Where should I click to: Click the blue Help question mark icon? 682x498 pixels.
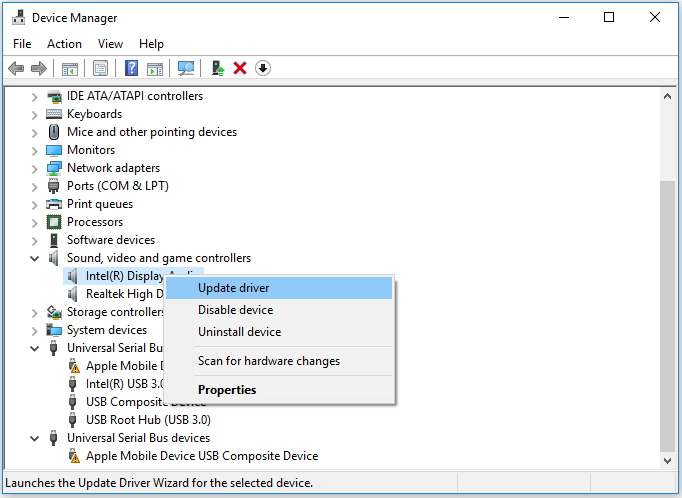click(131, 68)
